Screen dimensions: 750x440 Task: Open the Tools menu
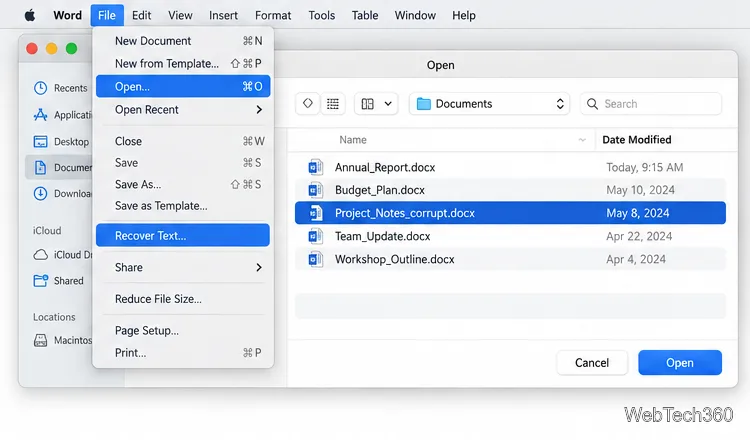point(321,15)
